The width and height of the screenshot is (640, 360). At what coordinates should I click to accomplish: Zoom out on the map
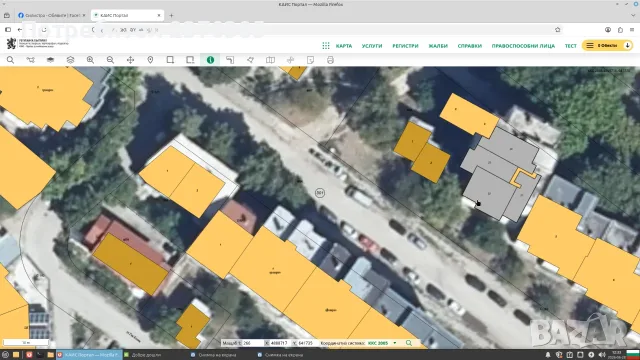(110, 60)
